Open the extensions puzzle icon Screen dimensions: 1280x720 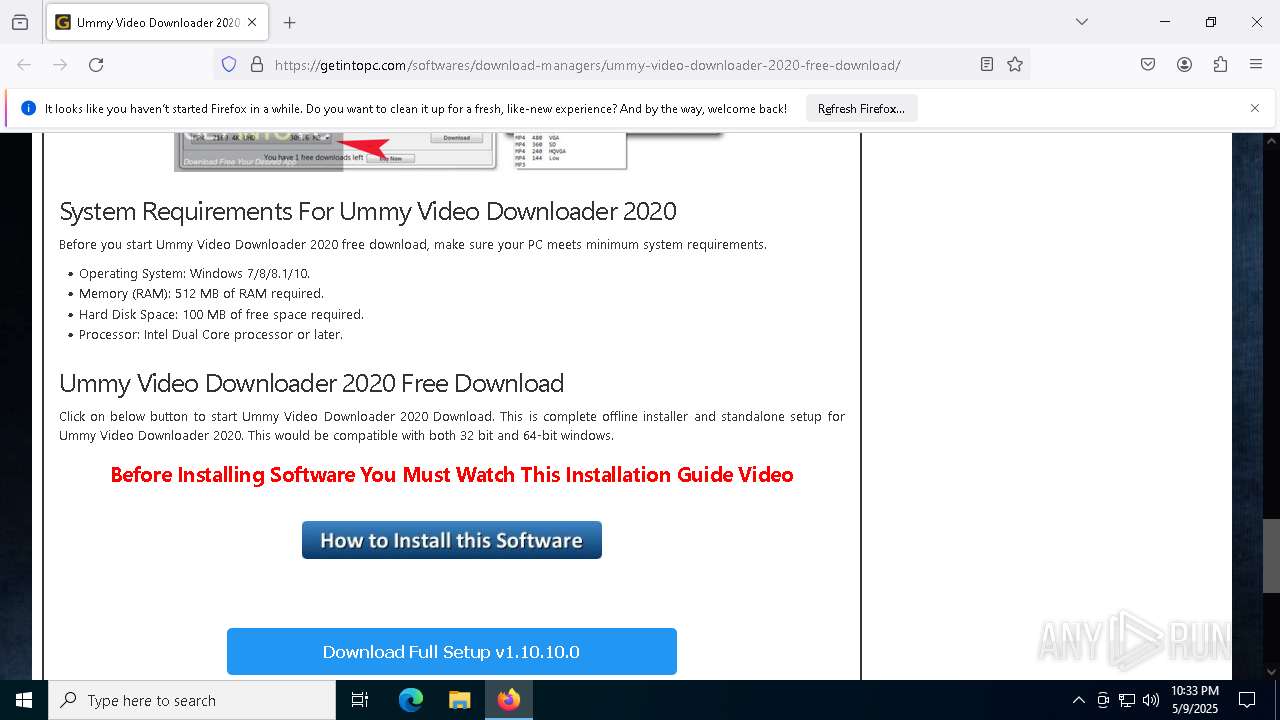coord(1220,65)
